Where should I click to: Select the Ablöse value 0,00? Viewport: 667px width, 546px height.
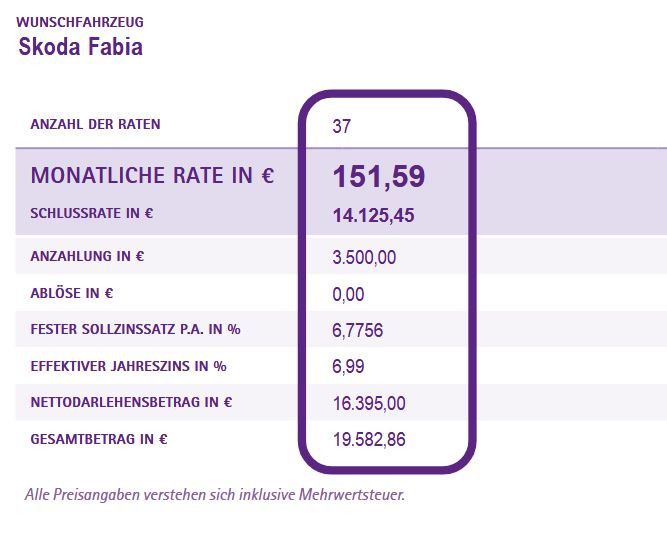pos(348,295)
